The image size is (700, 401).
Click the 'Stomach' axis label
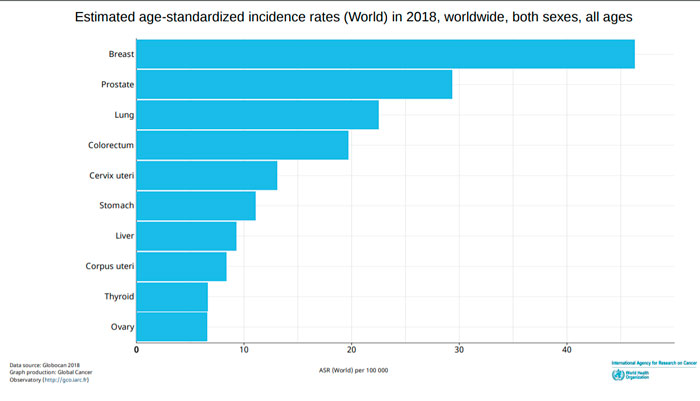tap(117, 205)
